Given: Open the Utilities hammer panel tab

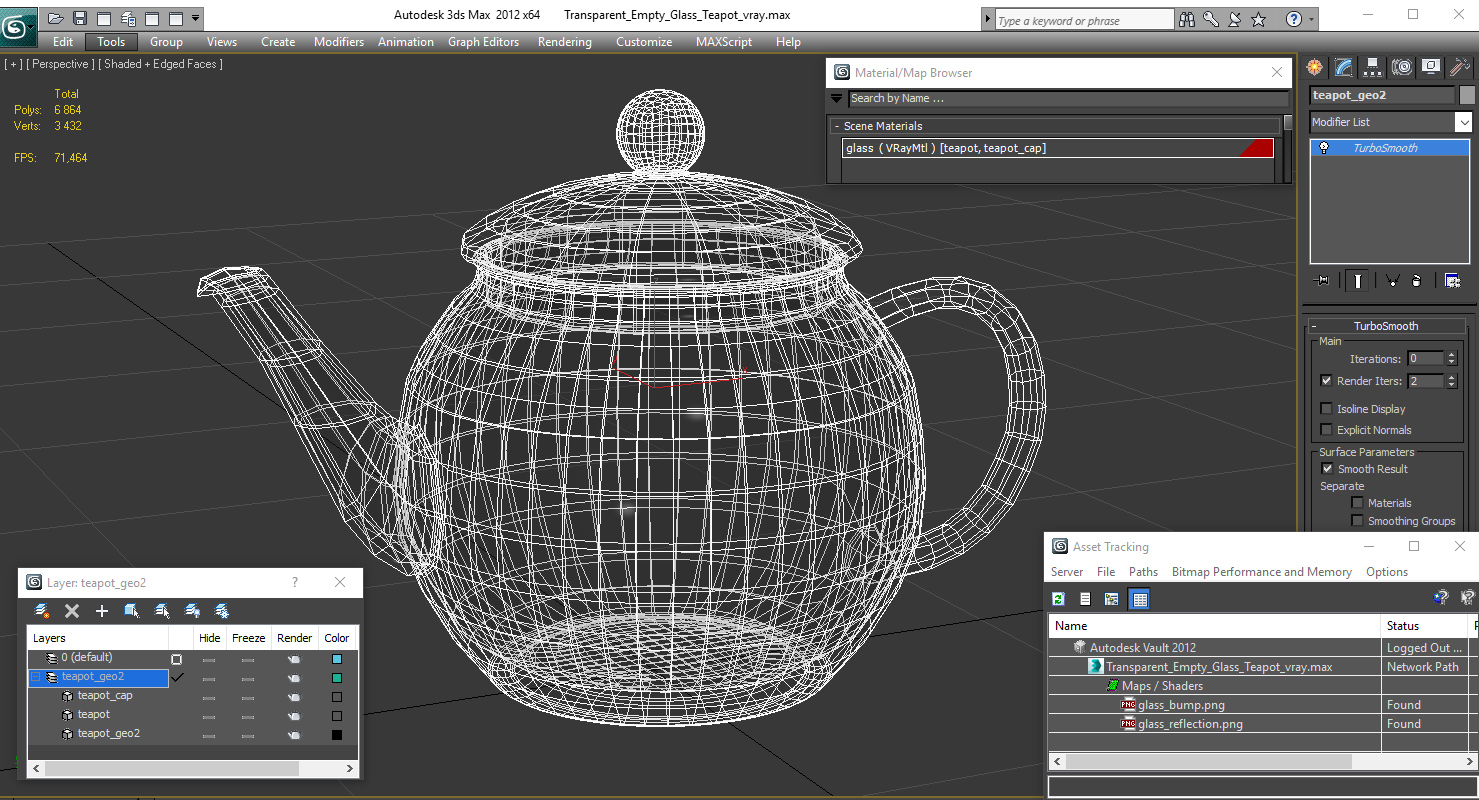Looking at the screenshot, I should 1460,67.
